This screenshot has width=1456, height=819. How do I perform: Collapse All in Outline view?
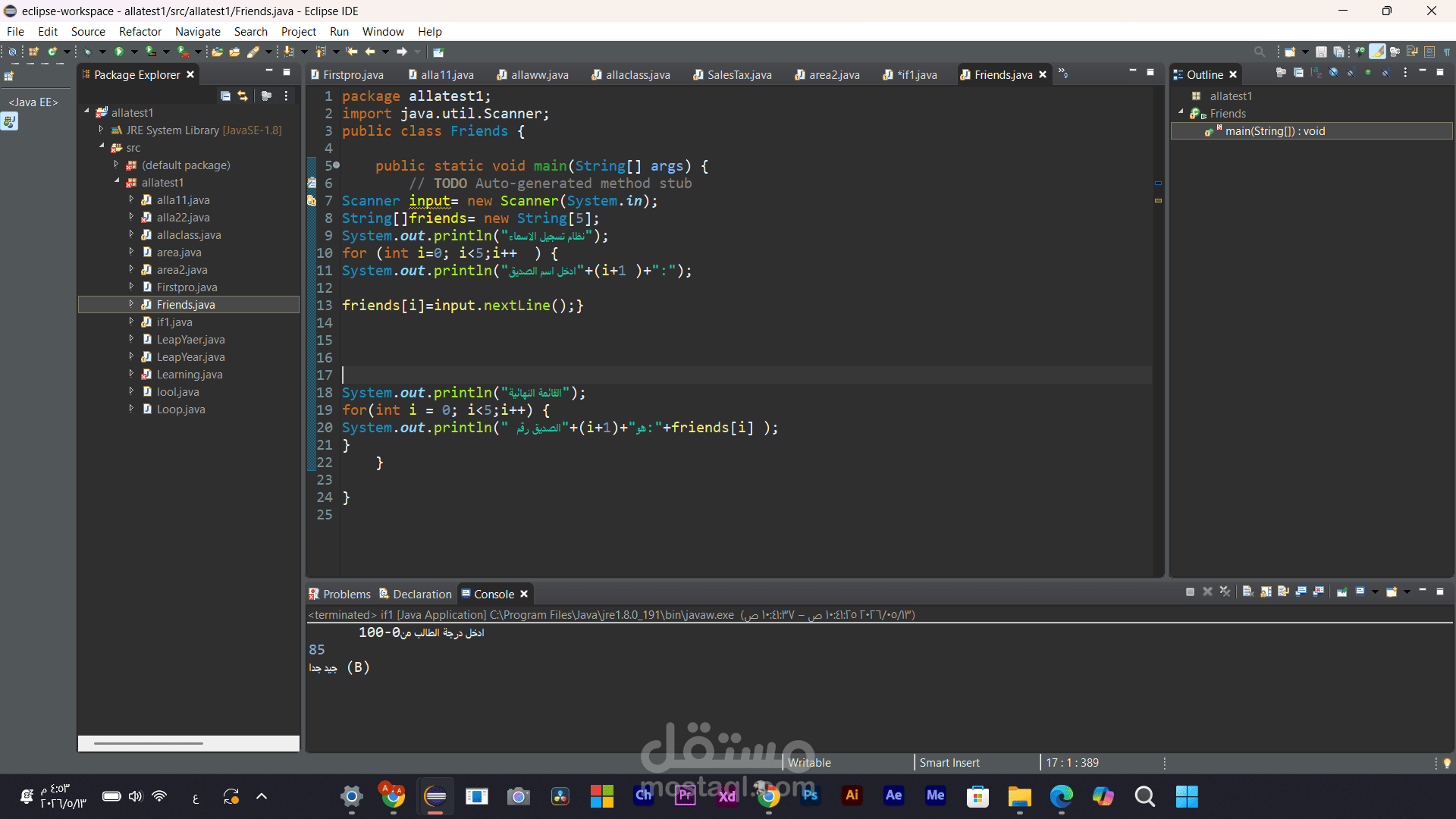coord(1298,73)
